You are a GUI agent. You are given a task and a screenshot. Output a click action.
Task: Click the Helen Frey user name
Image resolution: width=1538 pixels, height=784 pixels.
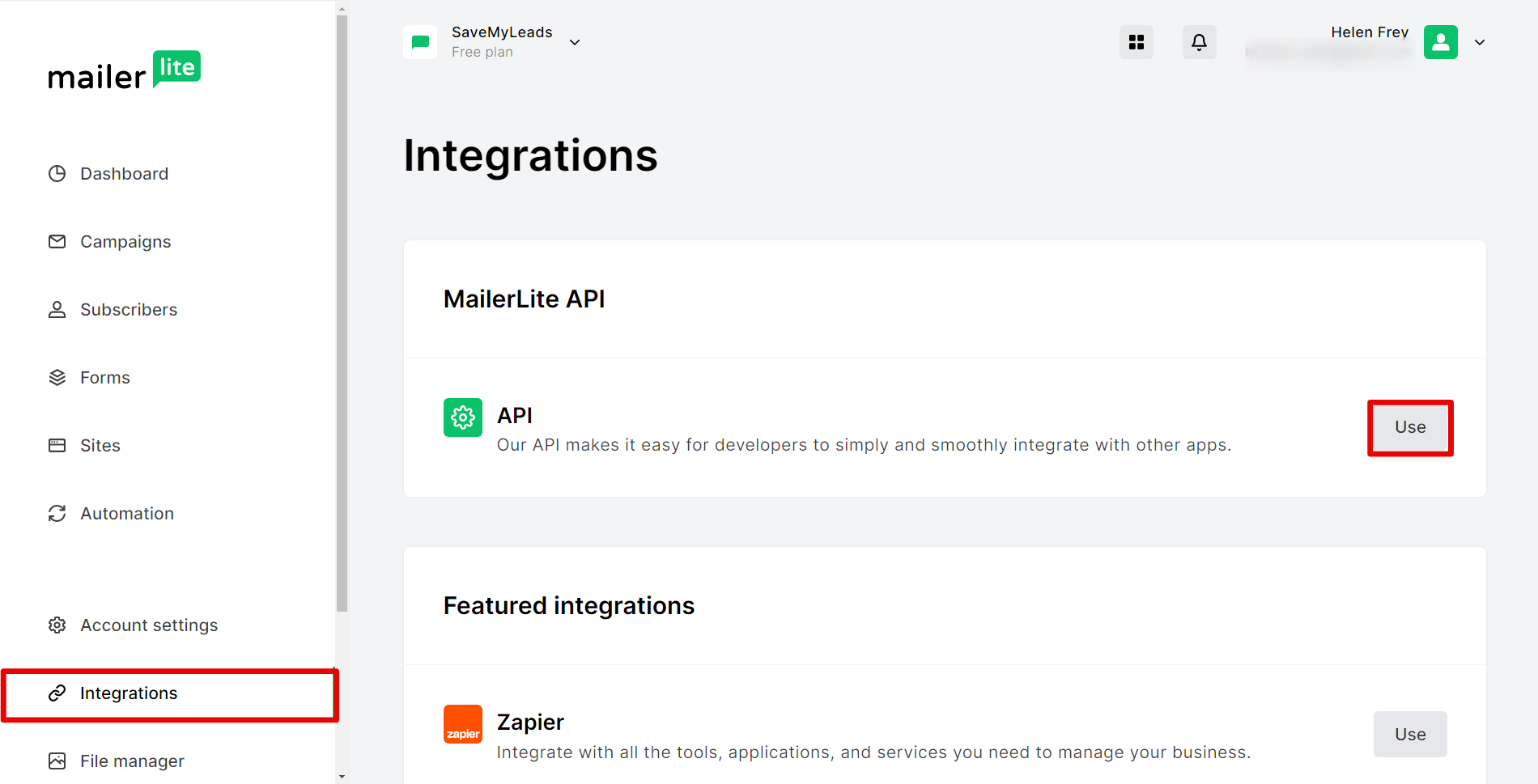pos(1370,32)
